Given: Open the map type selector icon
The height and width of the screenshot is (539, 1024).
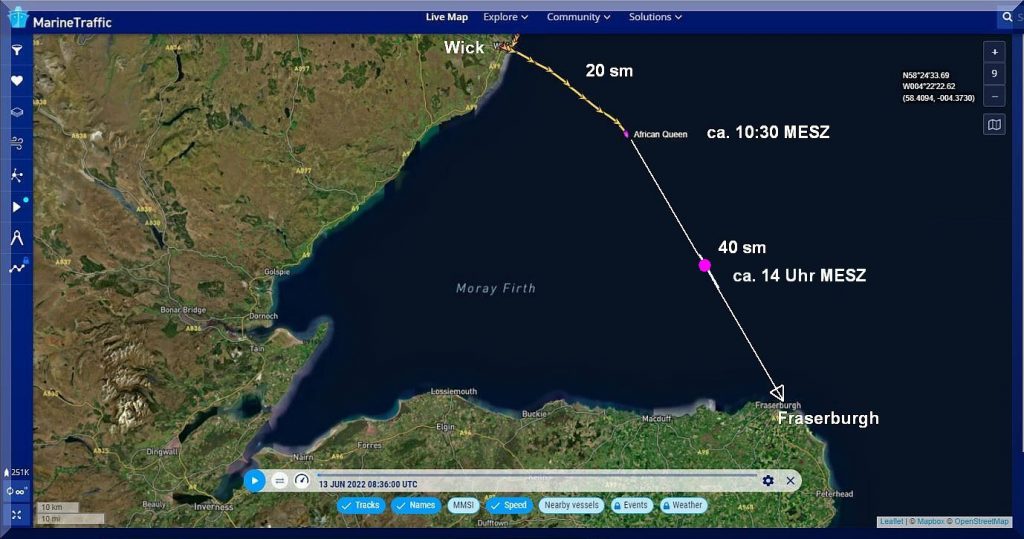Looking at the screenshot, I should pyautogui.click(x=994, y=125).
